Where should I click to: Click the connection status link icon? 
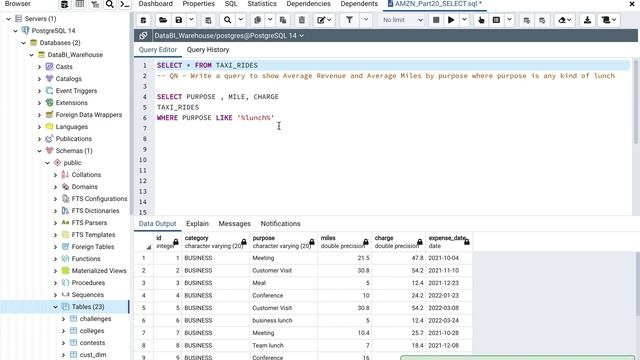point(143,36)
